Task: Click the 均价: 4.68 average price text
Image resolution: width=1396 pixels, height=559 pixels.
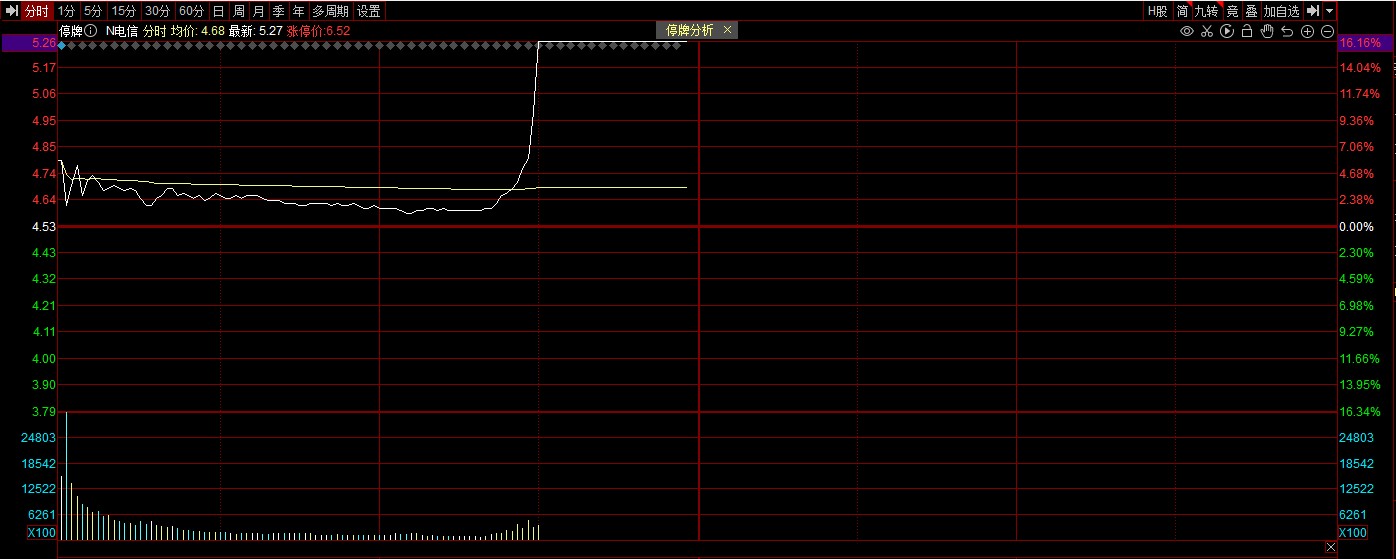Action: click(x=197, y=31)
